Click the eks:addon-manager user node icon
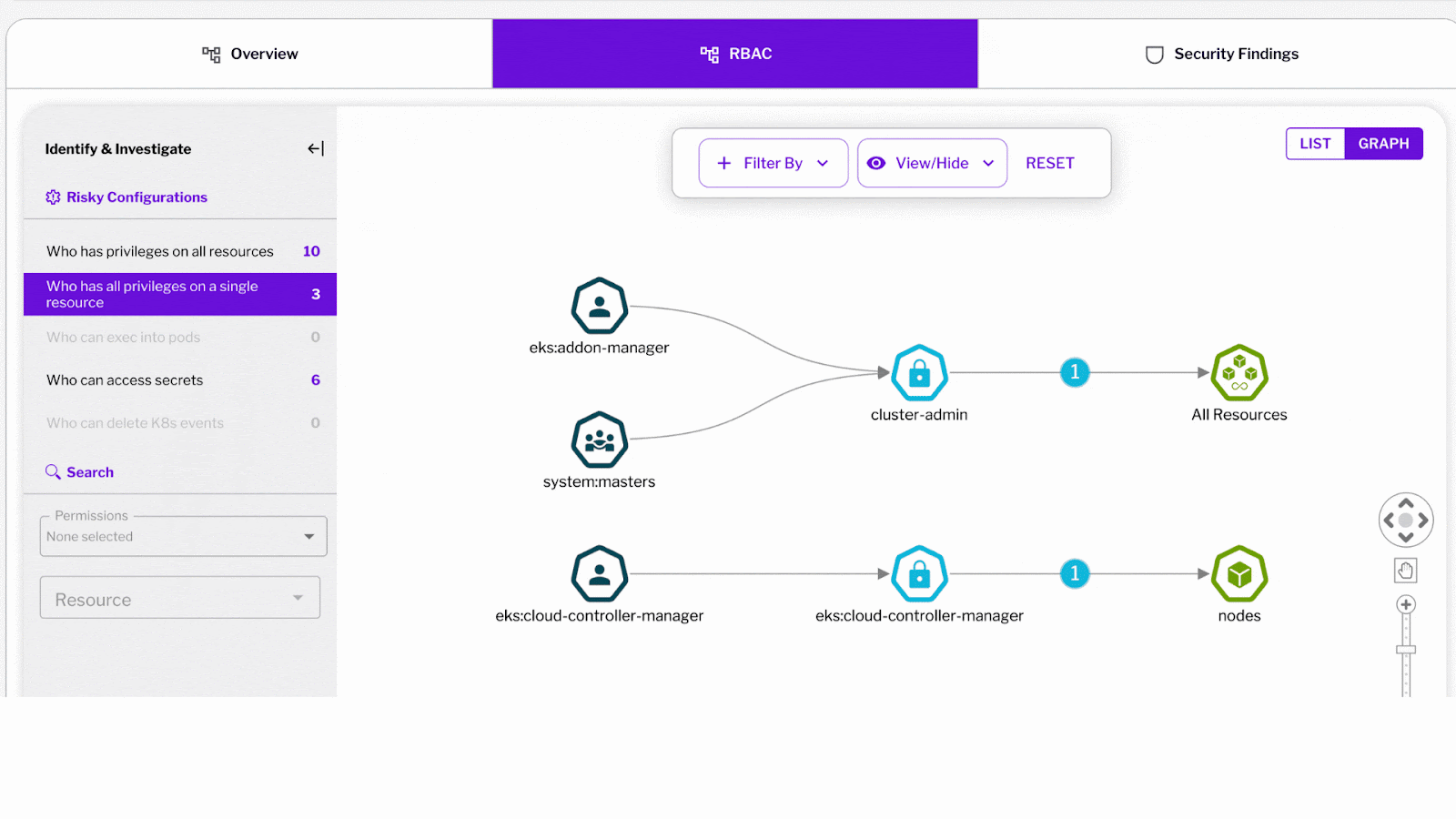The image size is (1456, 819). 600,306
